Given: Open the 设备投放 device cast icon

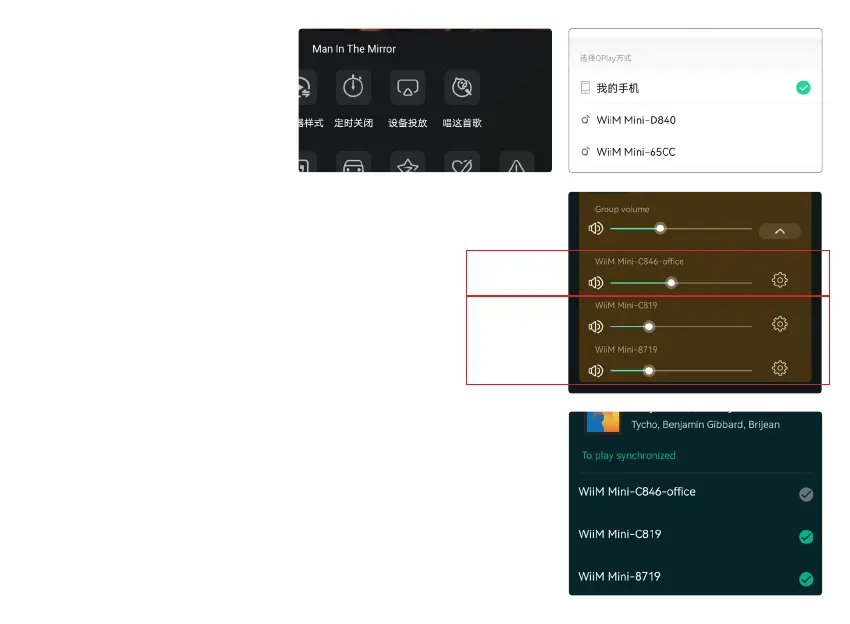Looking at the screenshot, I should pos(408,87).
